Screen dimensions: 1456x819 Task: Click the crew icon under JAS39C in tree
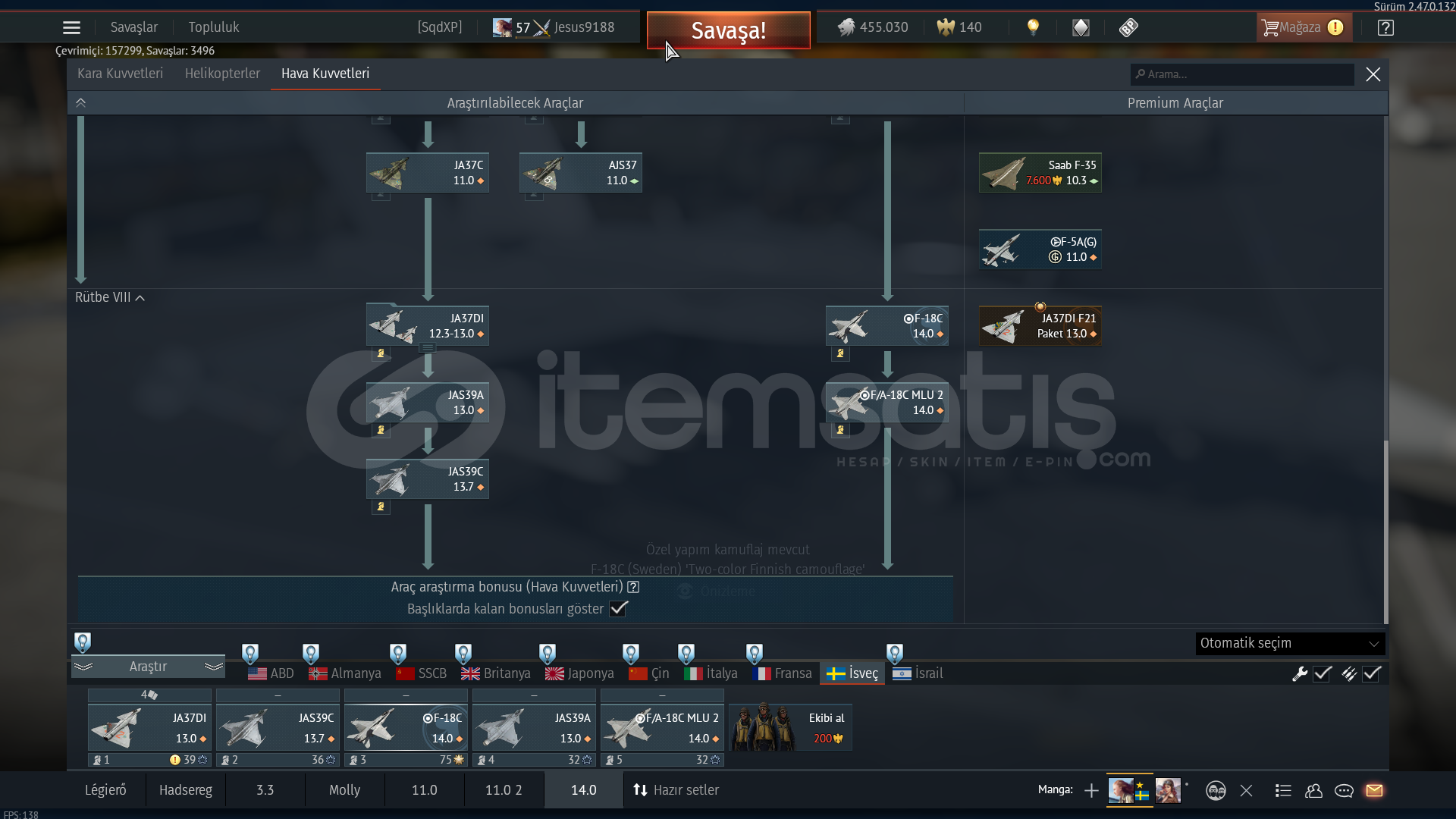coord(381,507)
